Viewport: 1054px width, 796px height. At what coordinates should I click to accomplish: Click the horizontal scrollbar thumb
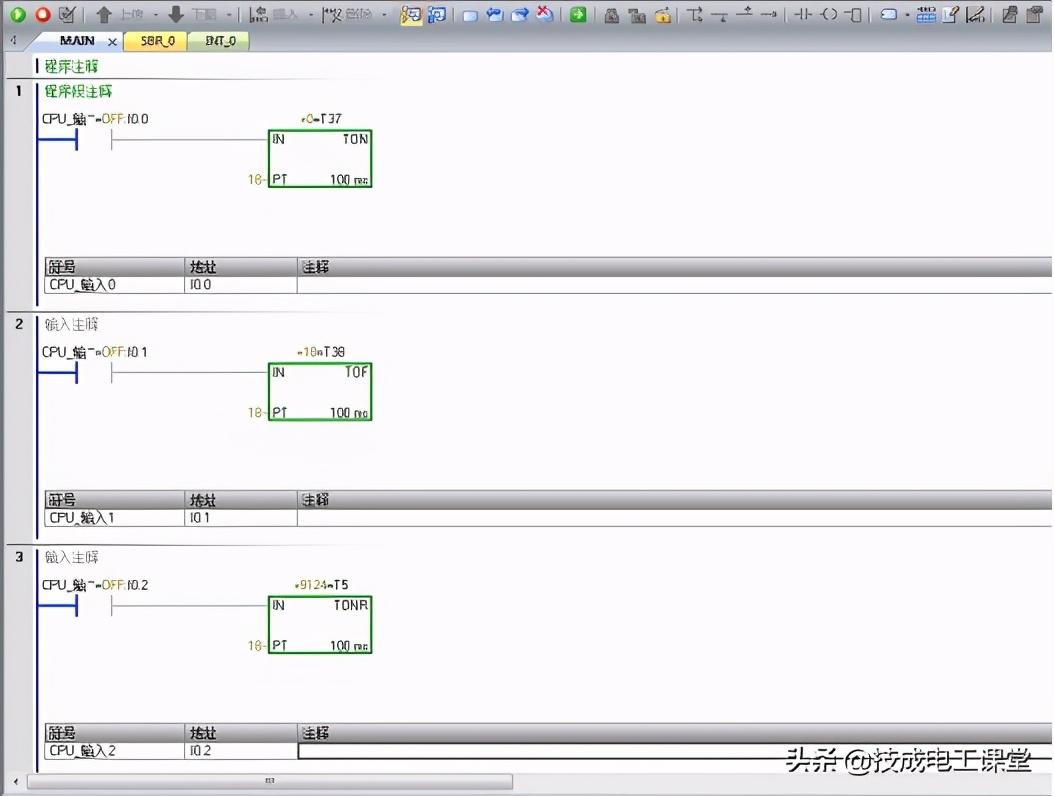(x=270, y=781)
